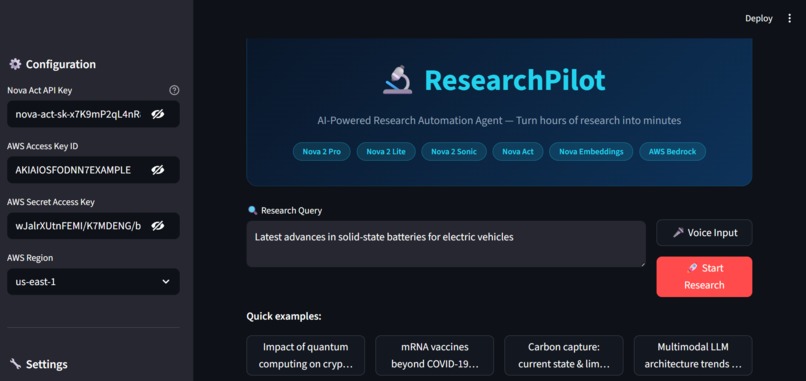Click the Research Query magnifier icon
806x381 pixels.
(x=252, y=210)
